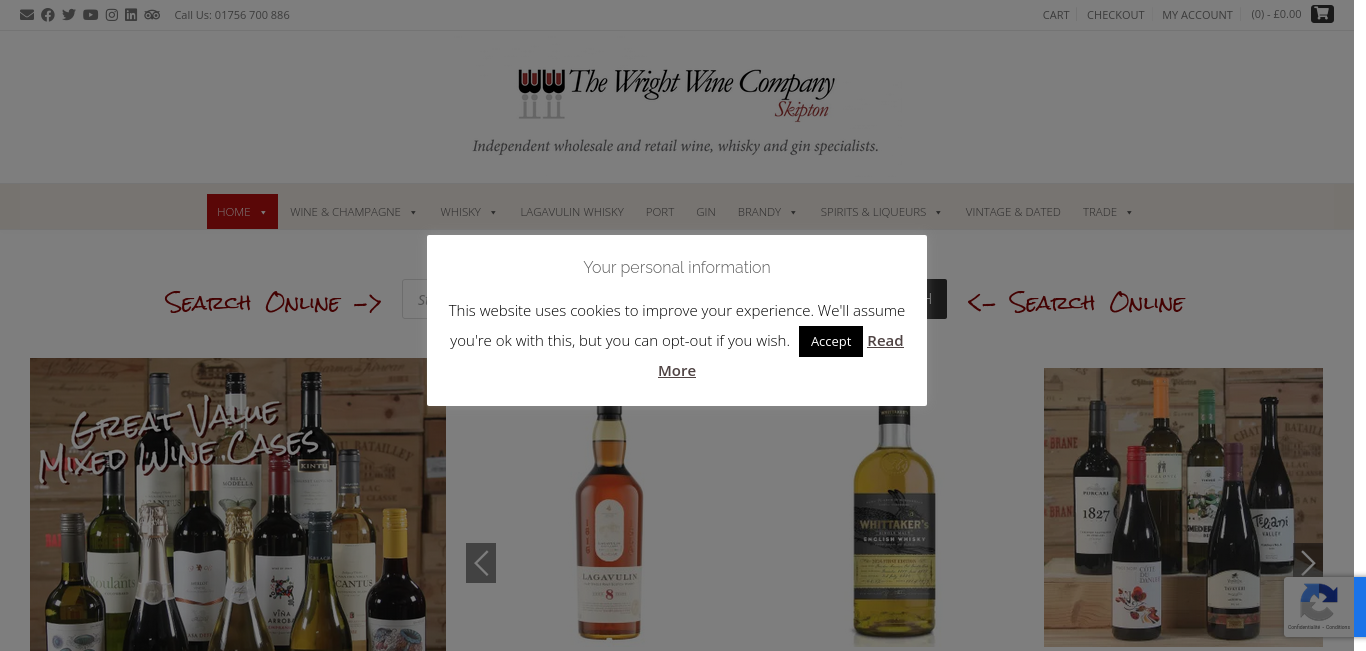Follow the Read More cookie link

(x=780, y=356)
